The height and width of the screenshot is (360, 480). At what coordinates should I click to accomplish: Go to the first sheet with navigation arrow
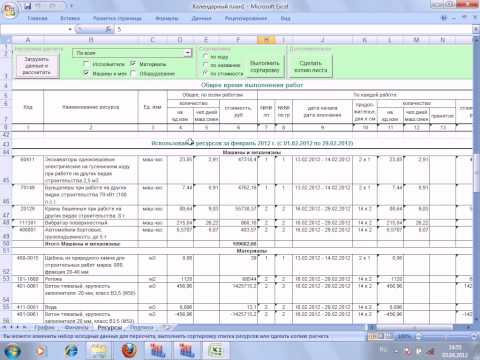[5, 327]
